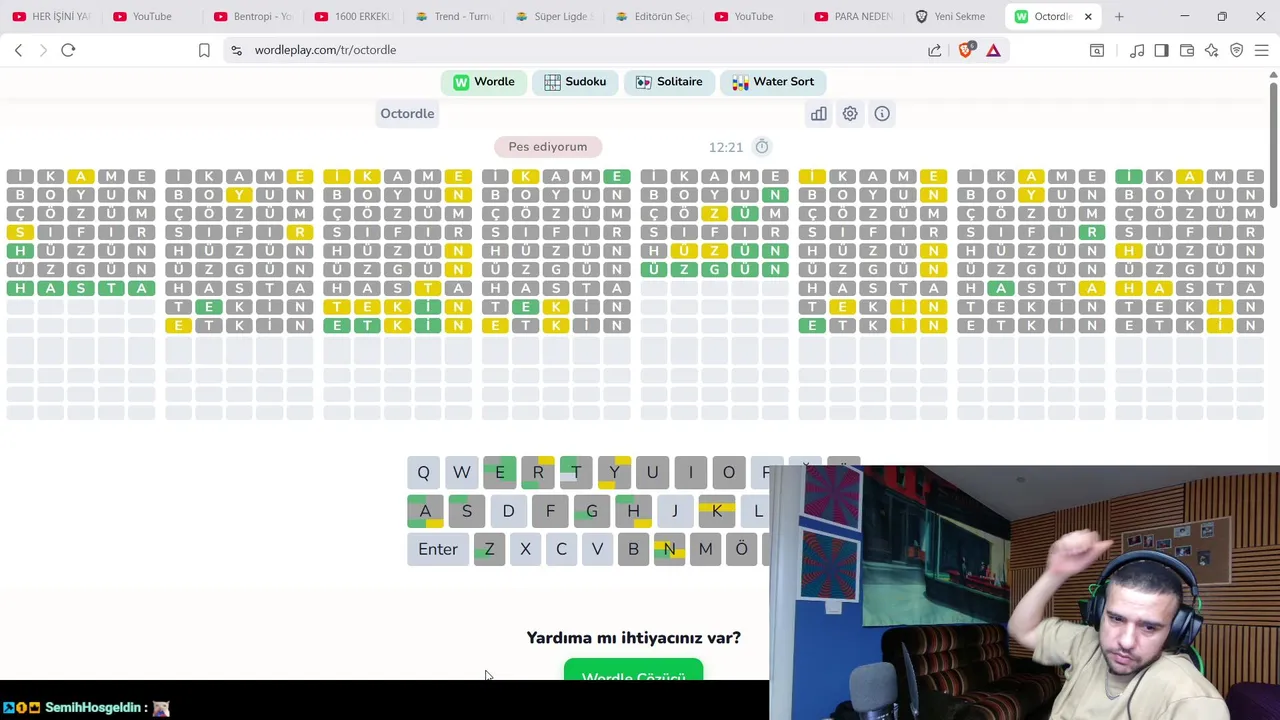The height and width of the screenshot is (720, 1280).
Task: Tap the C key on keyboard
Action: tap(561, 549)
